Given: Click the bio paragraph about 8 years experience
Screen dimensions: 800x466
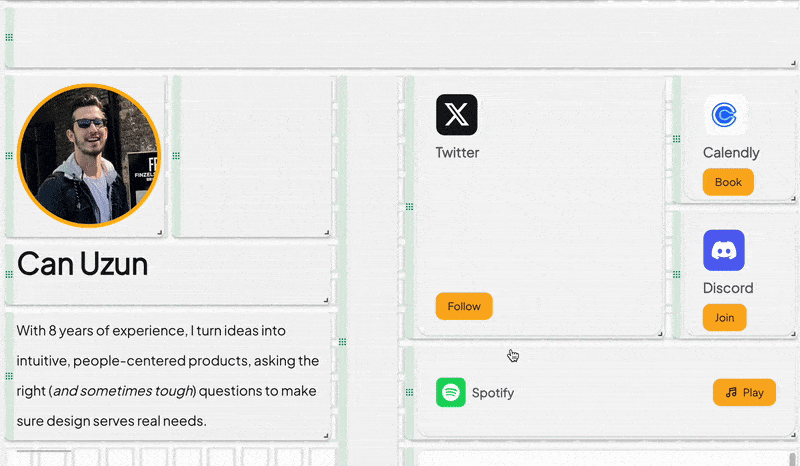Looking at the screenshot, I should tap(168, 376).
